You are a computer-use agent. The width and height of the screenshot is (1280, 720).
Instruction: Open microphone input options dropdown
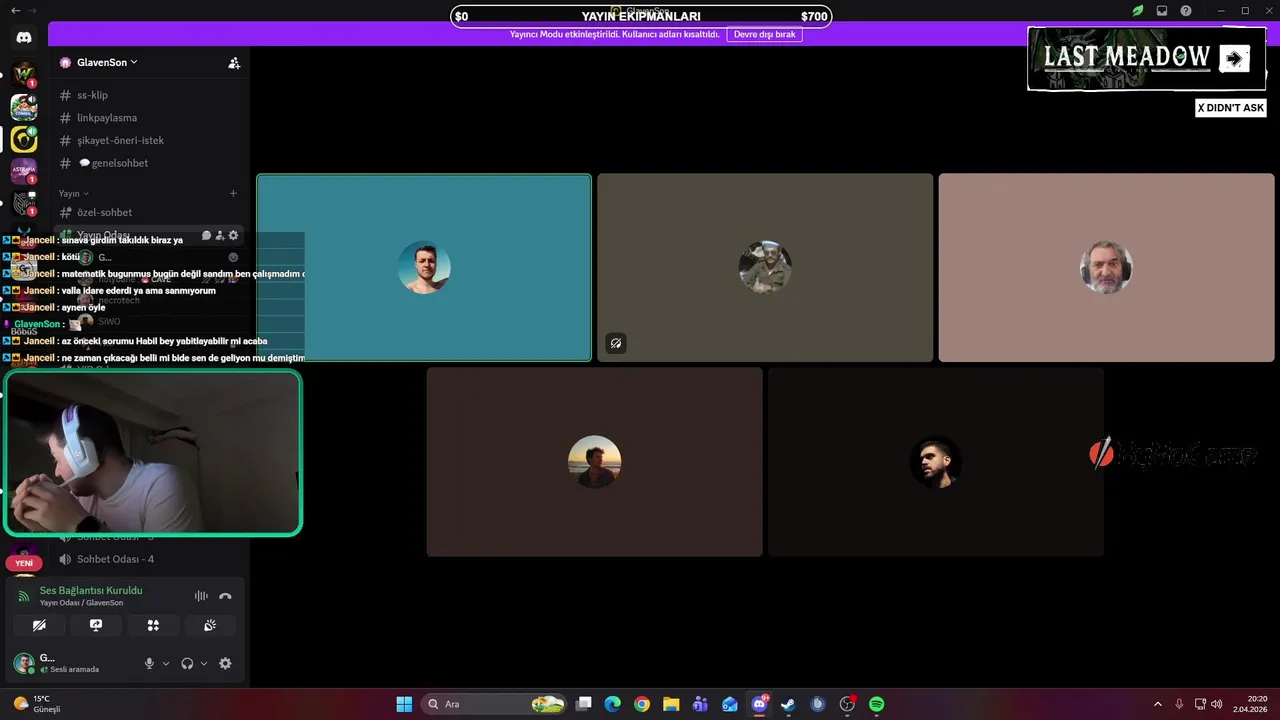tap(166, 663)
